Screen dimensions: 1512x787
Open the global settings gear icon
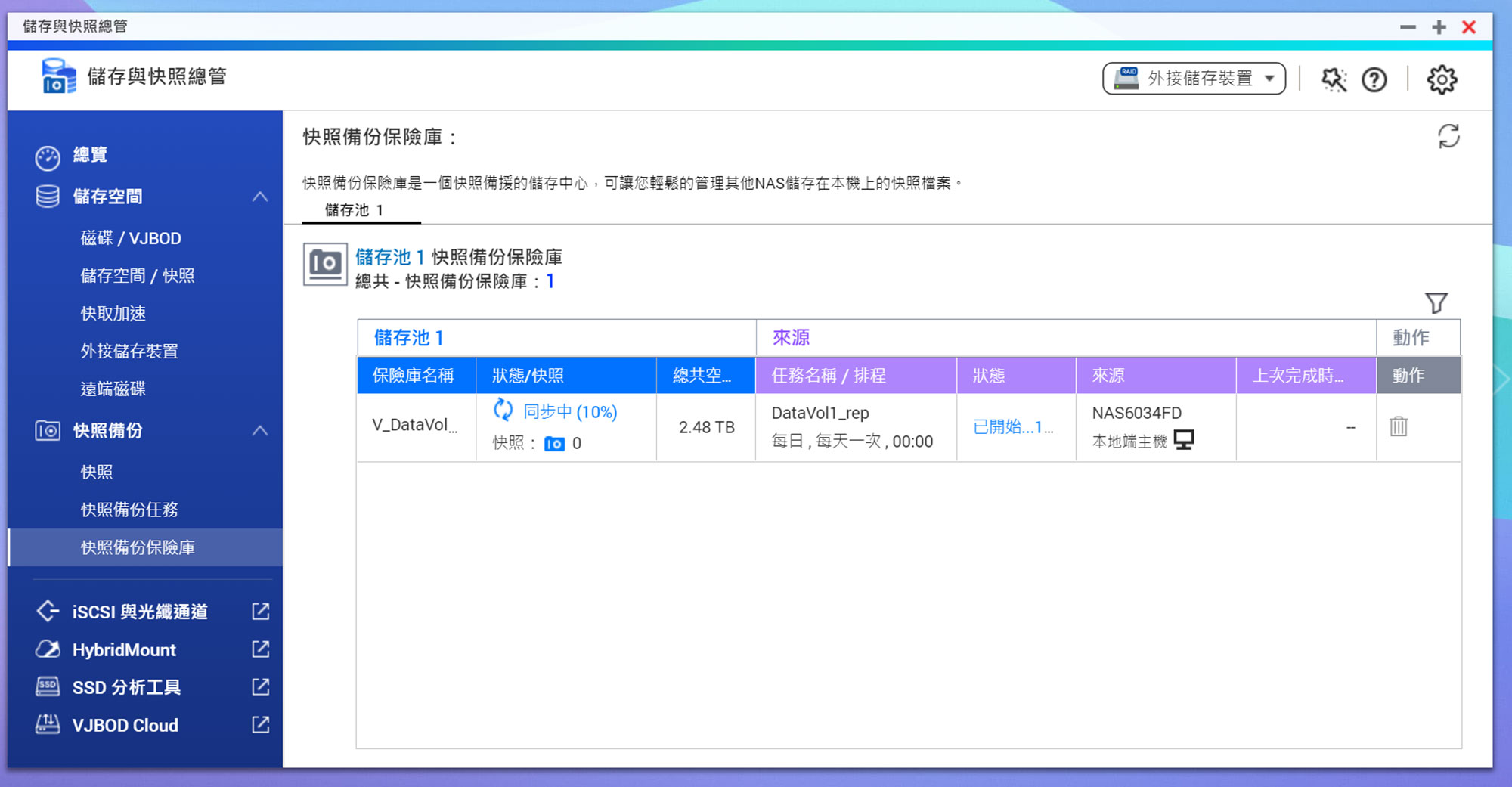click(x=1442, y=79)
